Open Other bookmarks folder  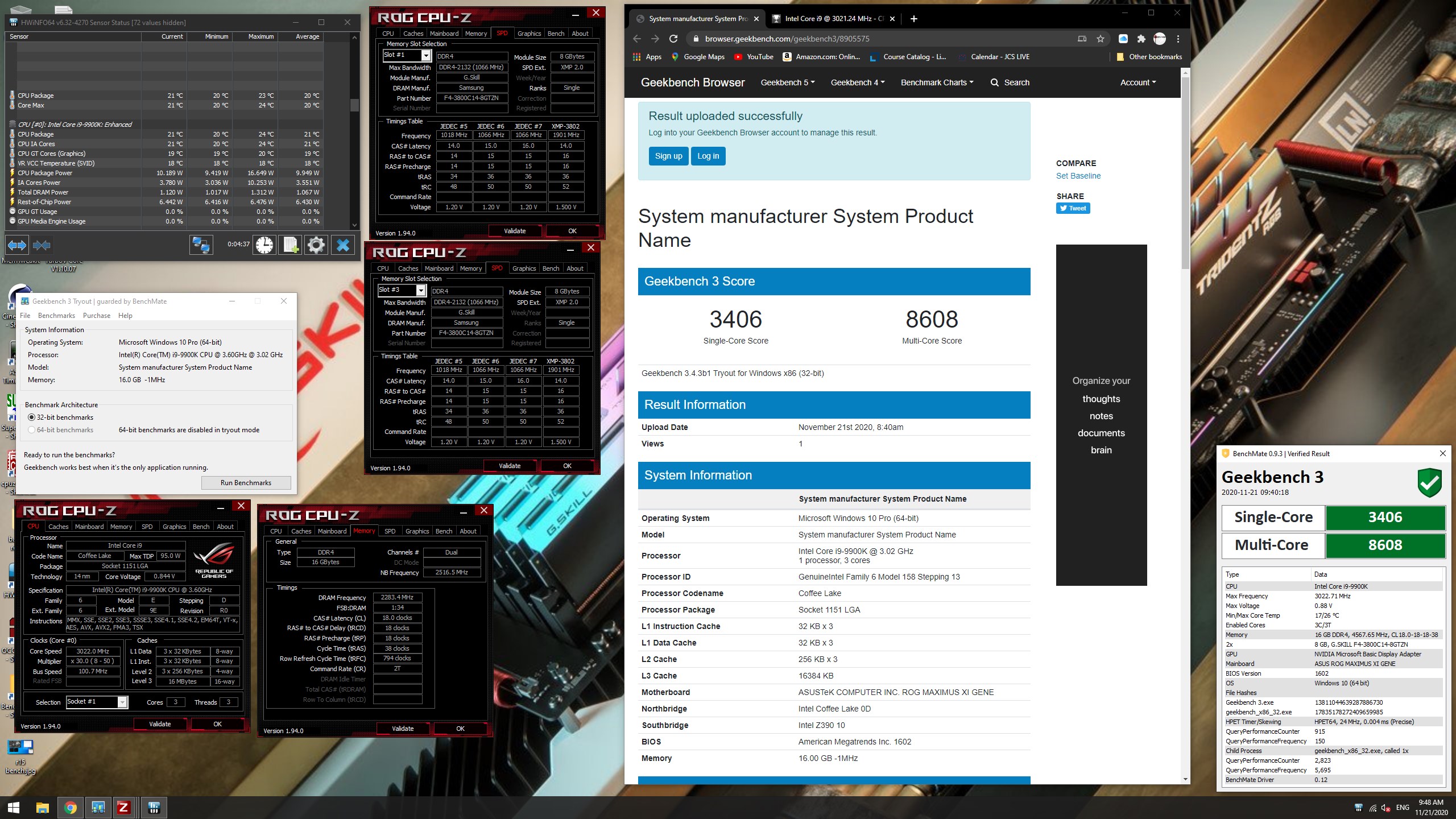tap(1149, 57)
